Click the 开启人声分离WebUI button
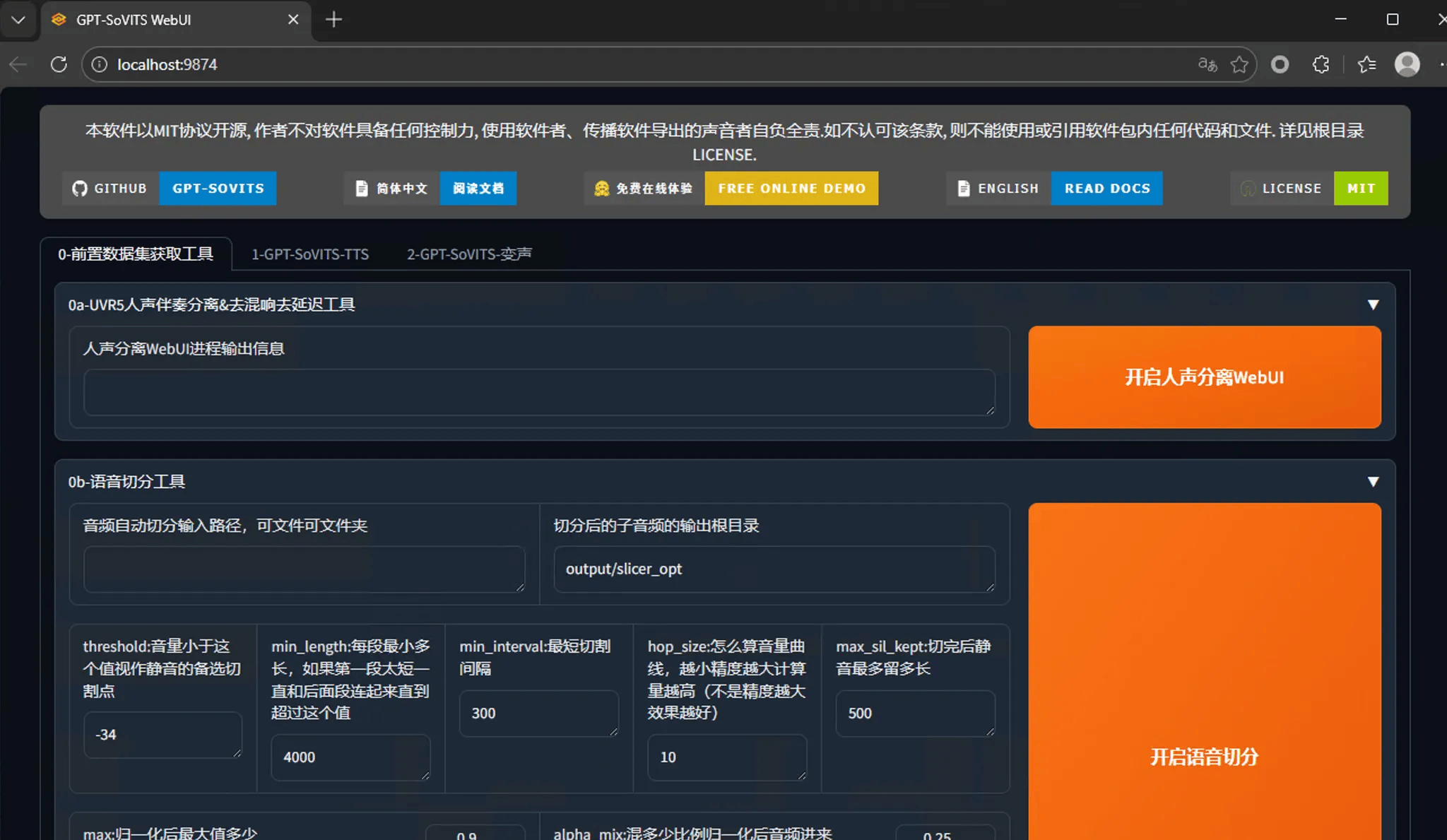 (x=1204, y=377)
